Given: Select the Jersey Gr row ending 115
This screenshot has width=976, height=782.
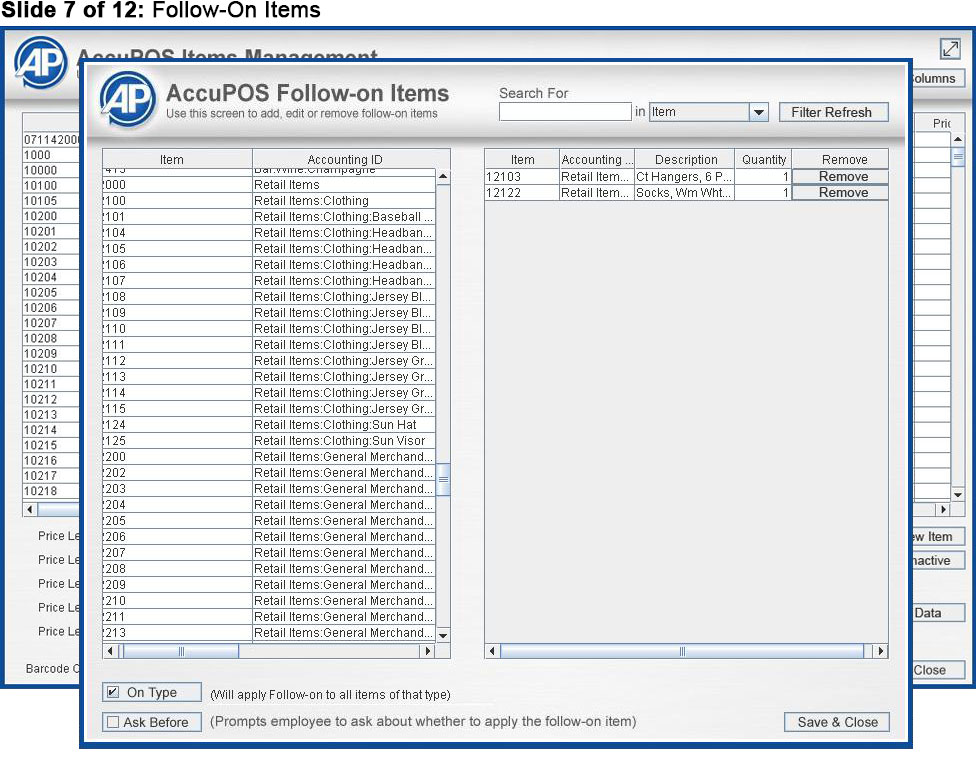Looking at the screenshot, I should point(269,409).
